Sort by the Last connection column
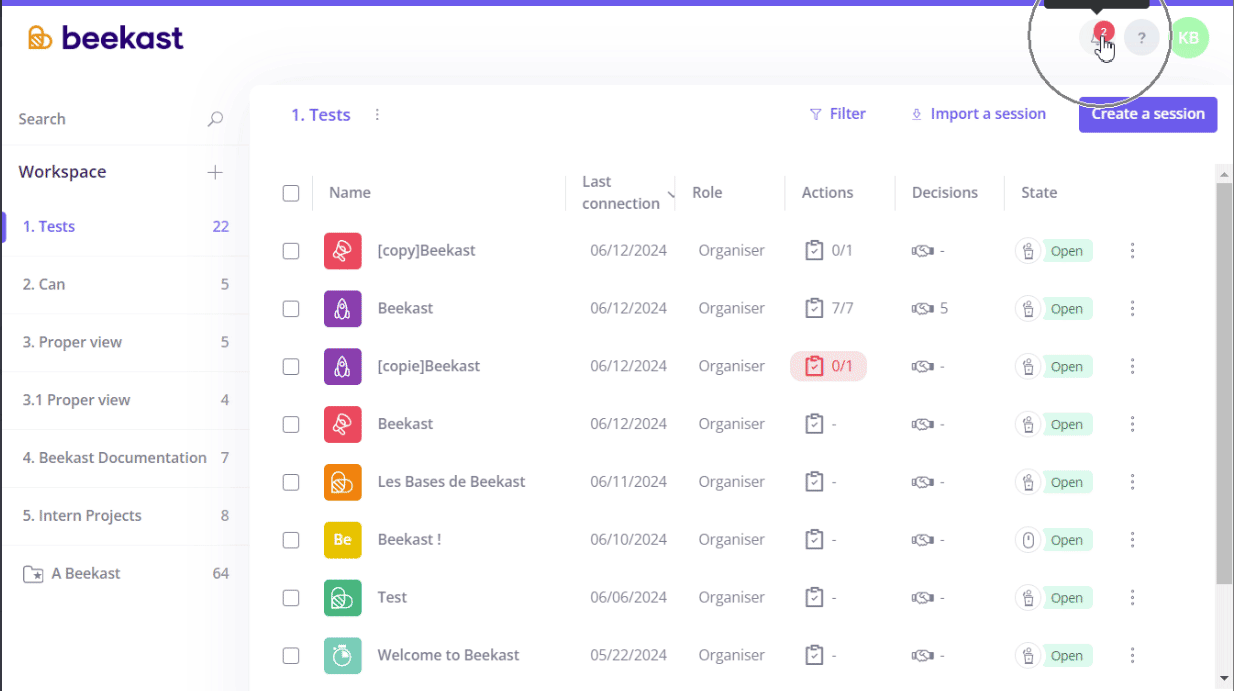The height and width of the screenshot is (691, 1234). (621, 193)
